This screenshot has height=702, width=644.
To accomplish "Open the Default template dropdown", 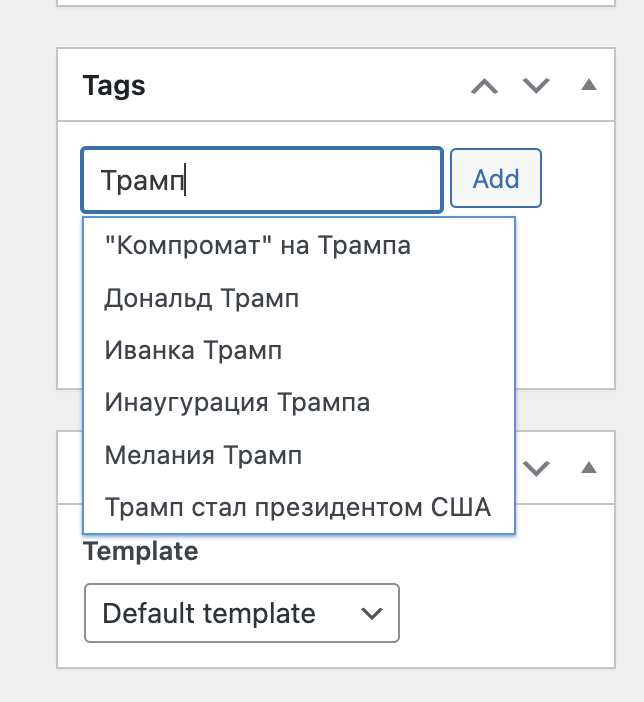I will click(242, 613).
